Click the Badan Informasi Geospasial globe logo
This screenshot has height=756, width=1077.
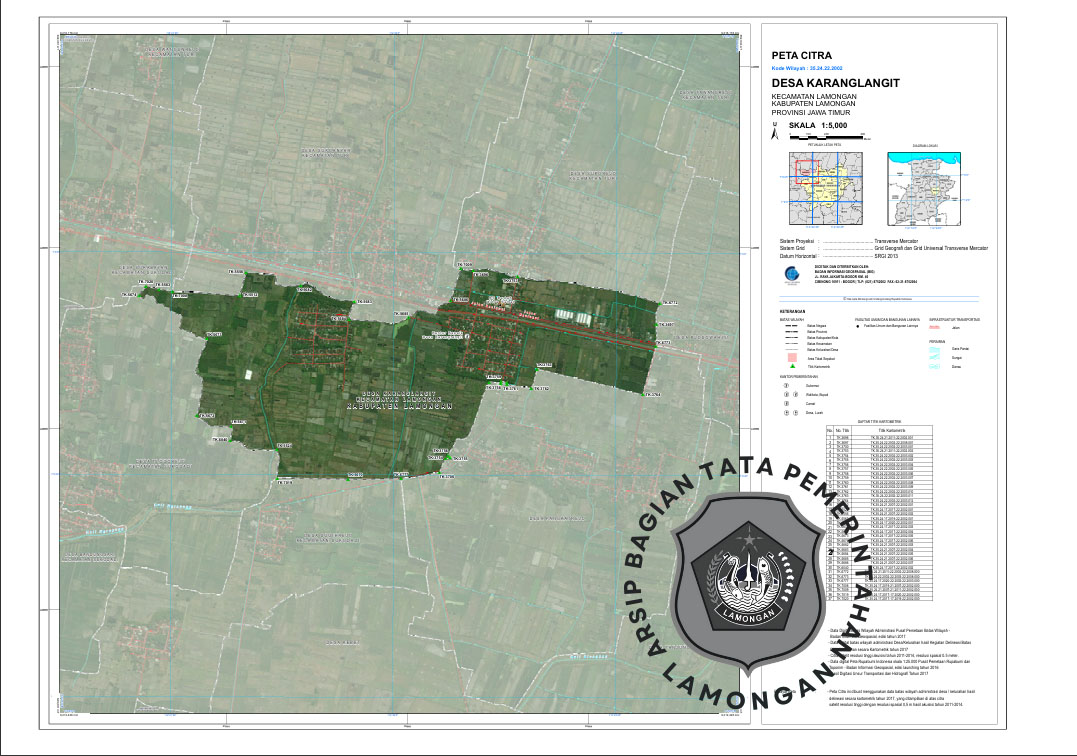tap(790, 275)
